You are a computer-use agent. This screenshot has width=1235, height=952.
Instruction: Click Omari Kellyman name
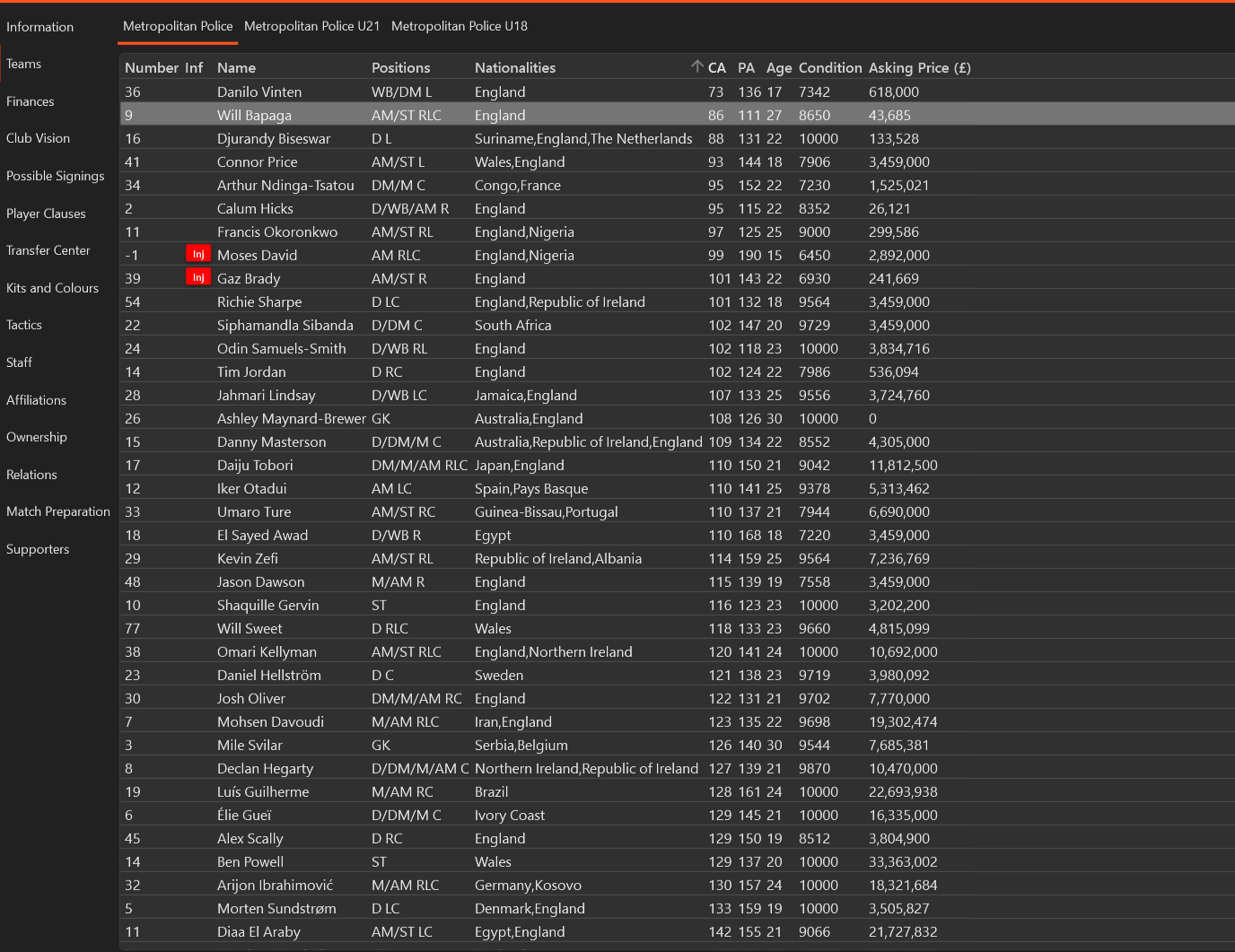point(267,651)
